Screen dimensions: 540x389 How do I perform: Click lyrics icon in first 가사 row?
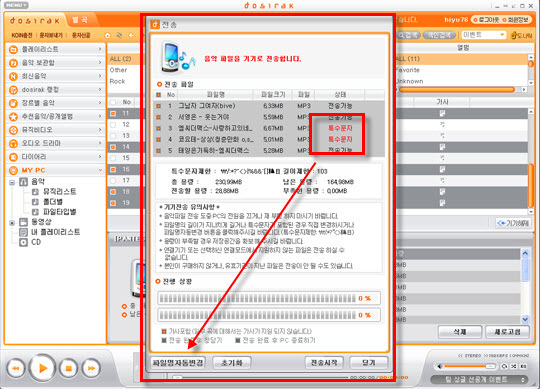click(442, 113)
